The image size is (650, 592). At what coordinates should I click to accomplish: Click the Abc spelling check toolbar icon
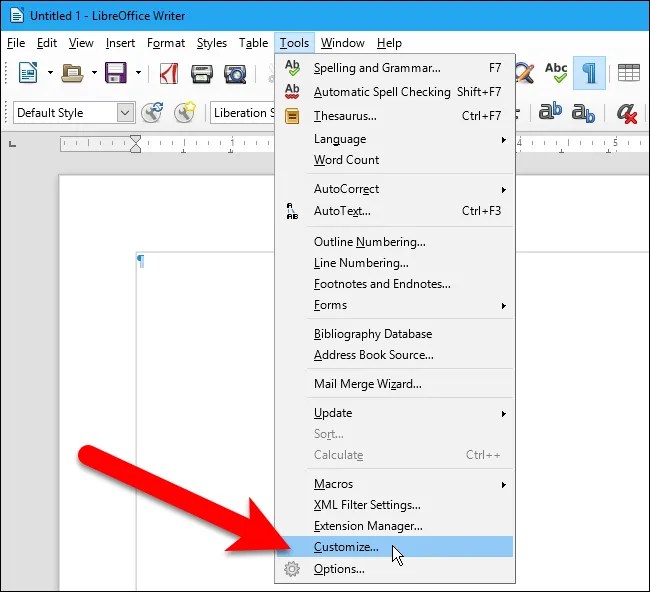click(556, 73)
